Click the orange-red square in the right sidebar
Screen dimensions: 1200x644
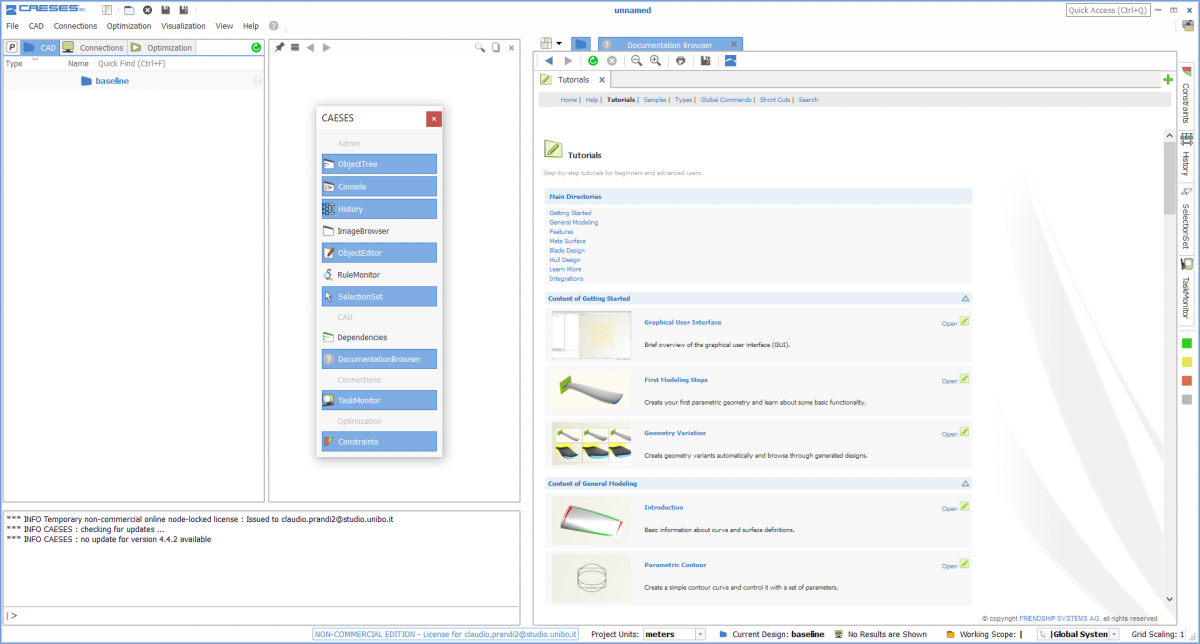tap(1187, 381)
